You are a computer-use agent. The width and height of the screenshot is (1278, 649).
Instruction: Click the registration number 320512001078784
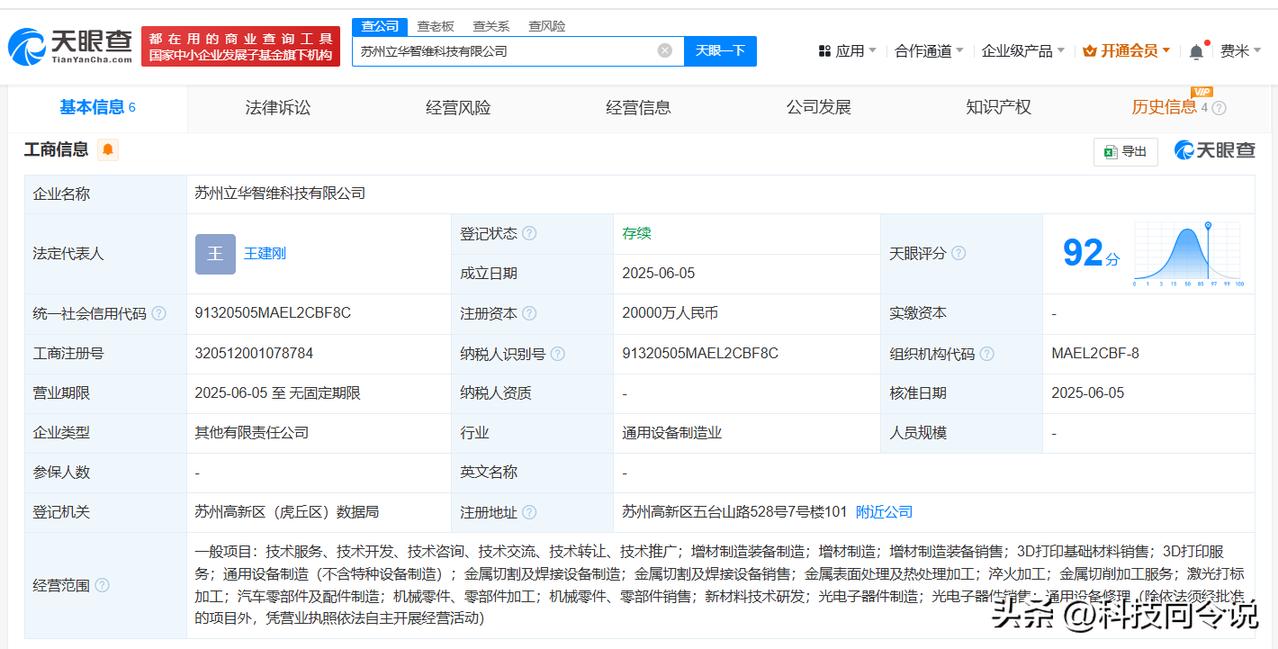tap(254, 353)
